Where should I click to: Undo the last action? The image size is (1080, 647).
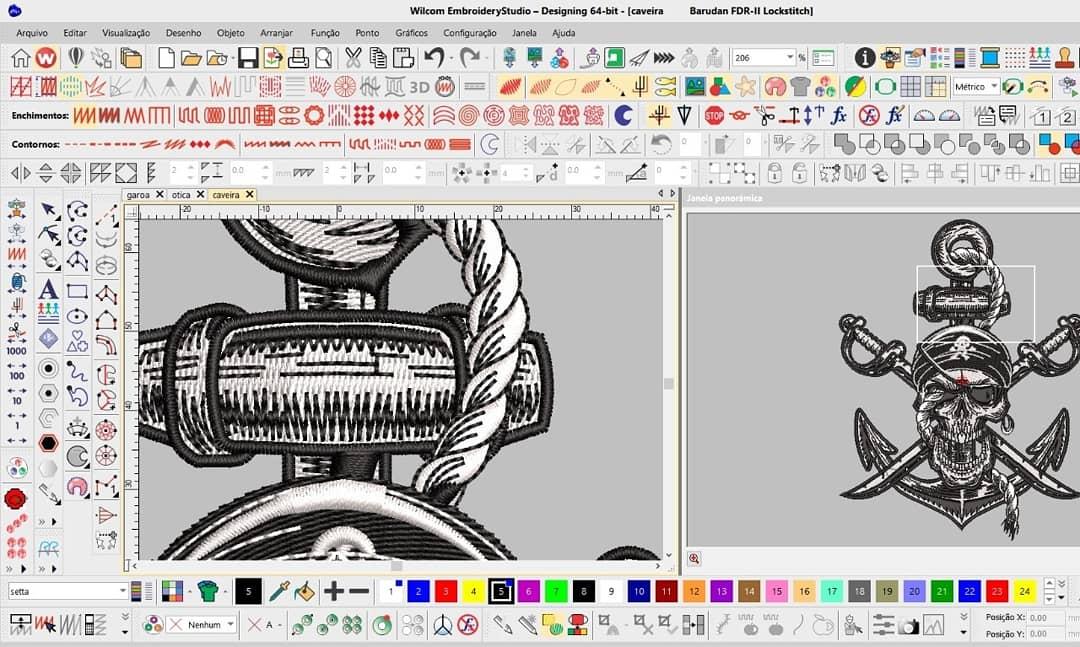[x=434, y=57]
